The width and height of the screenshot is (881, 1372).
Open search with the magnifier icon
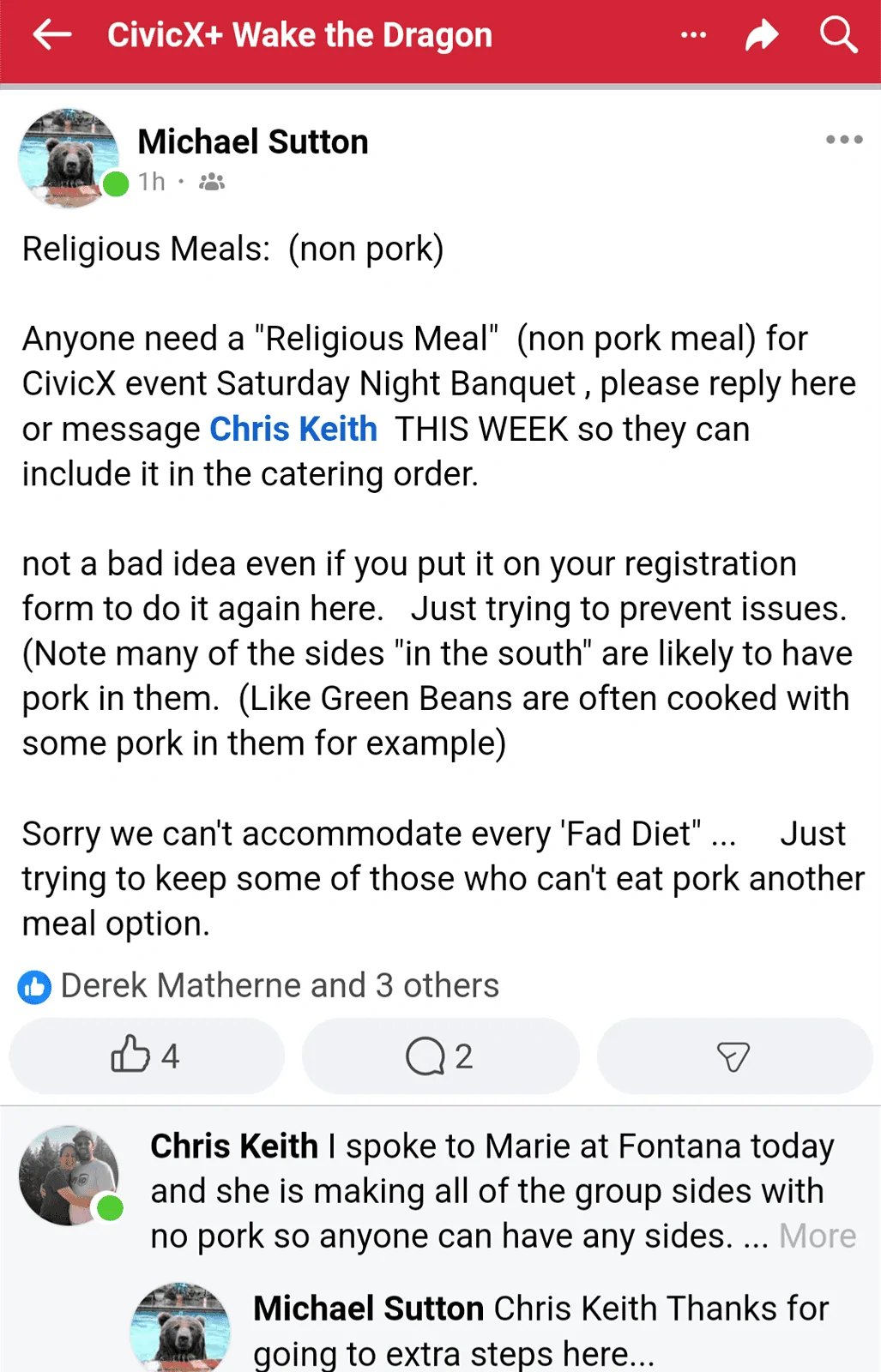pyautogui.click(x=838, y=35)
